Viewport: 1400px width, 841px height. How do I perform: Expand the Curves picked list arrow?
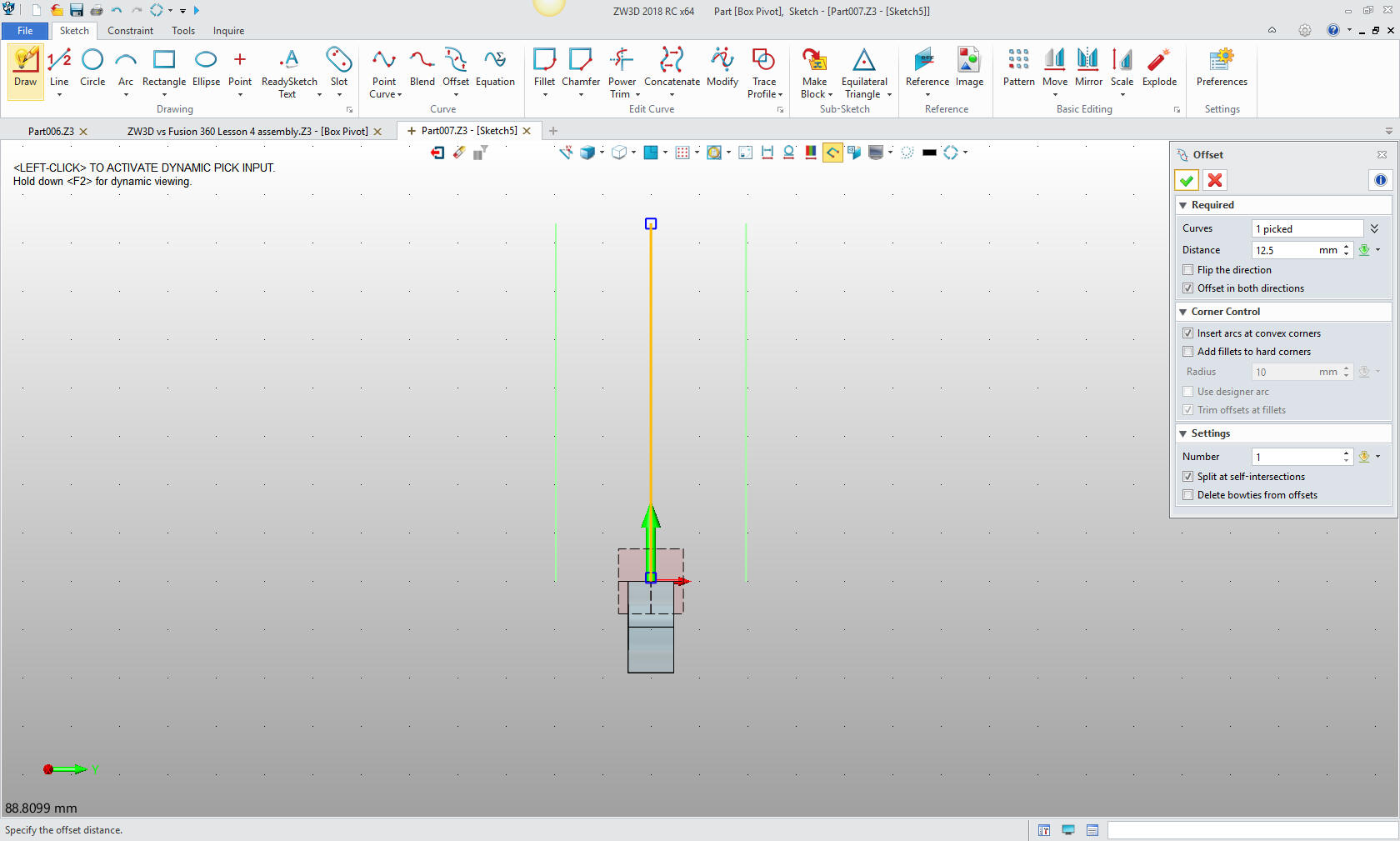coord(1374,228)
